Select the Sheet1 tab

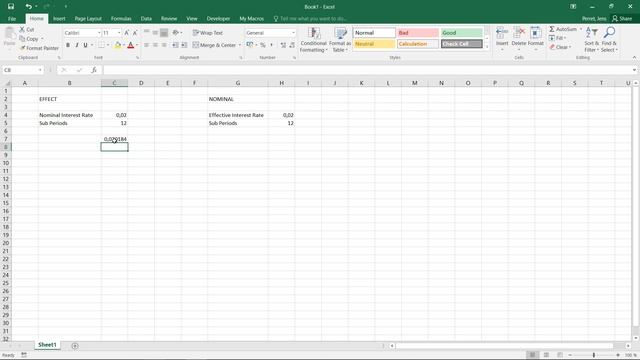(47, 345)
